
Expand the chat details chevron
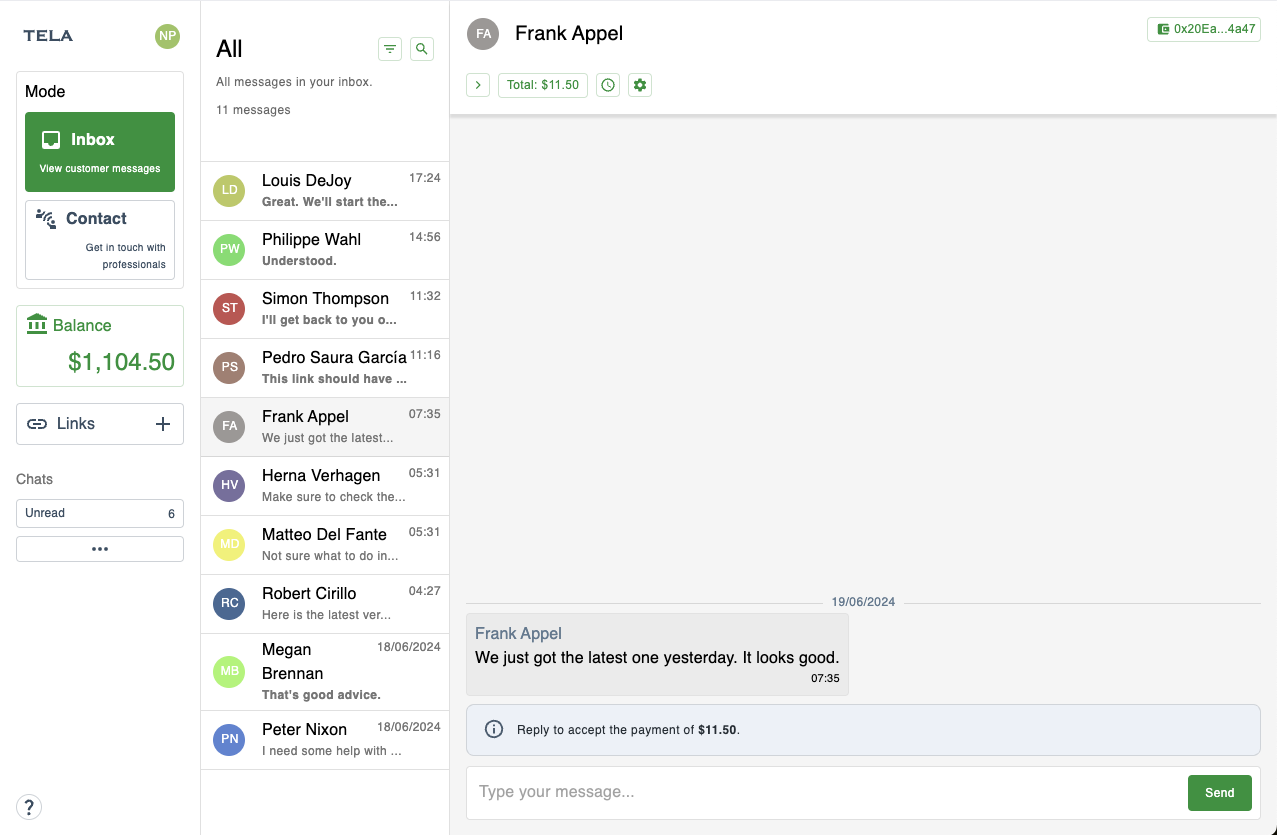click(478, 85)
